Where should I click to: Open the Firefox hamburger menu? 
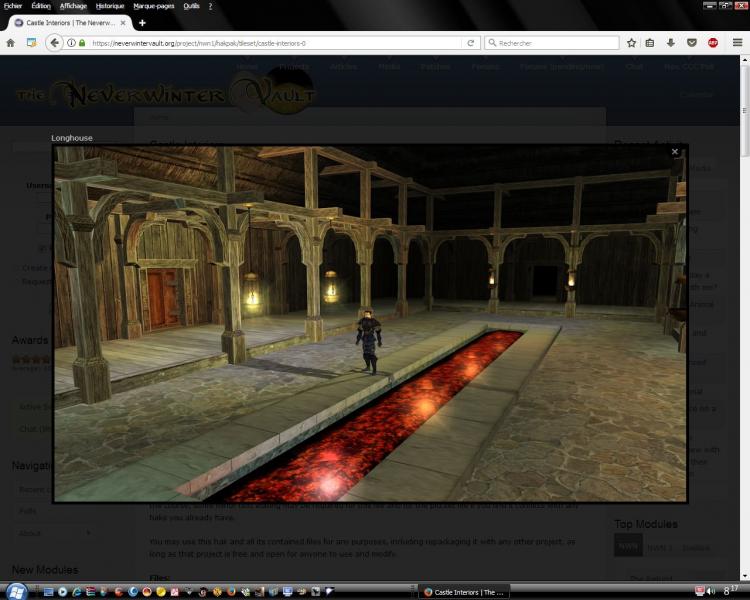click(x=737, y=43)
